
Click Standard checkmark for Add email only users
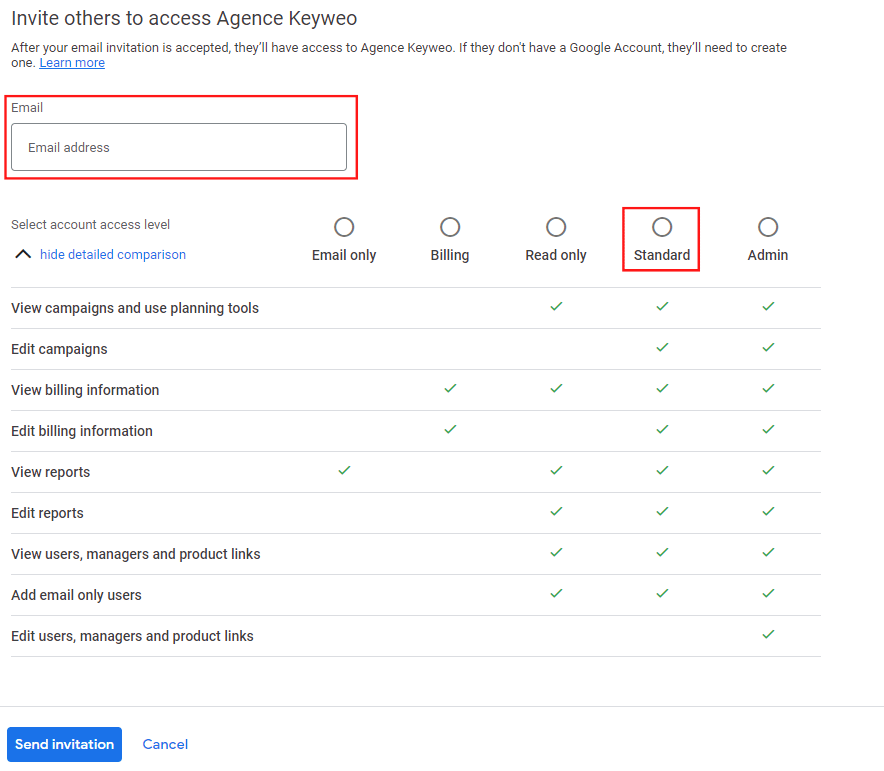click(x=662, y=593)
